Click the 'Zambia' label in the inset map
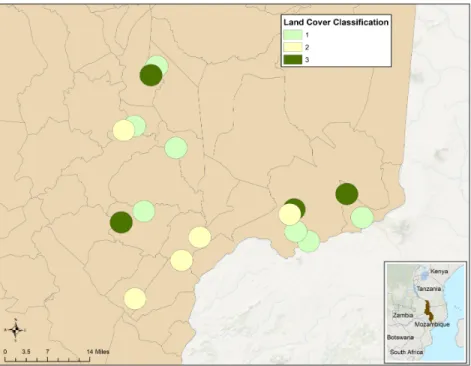Viewport: 471px width, 366px height. click(403, 315)
